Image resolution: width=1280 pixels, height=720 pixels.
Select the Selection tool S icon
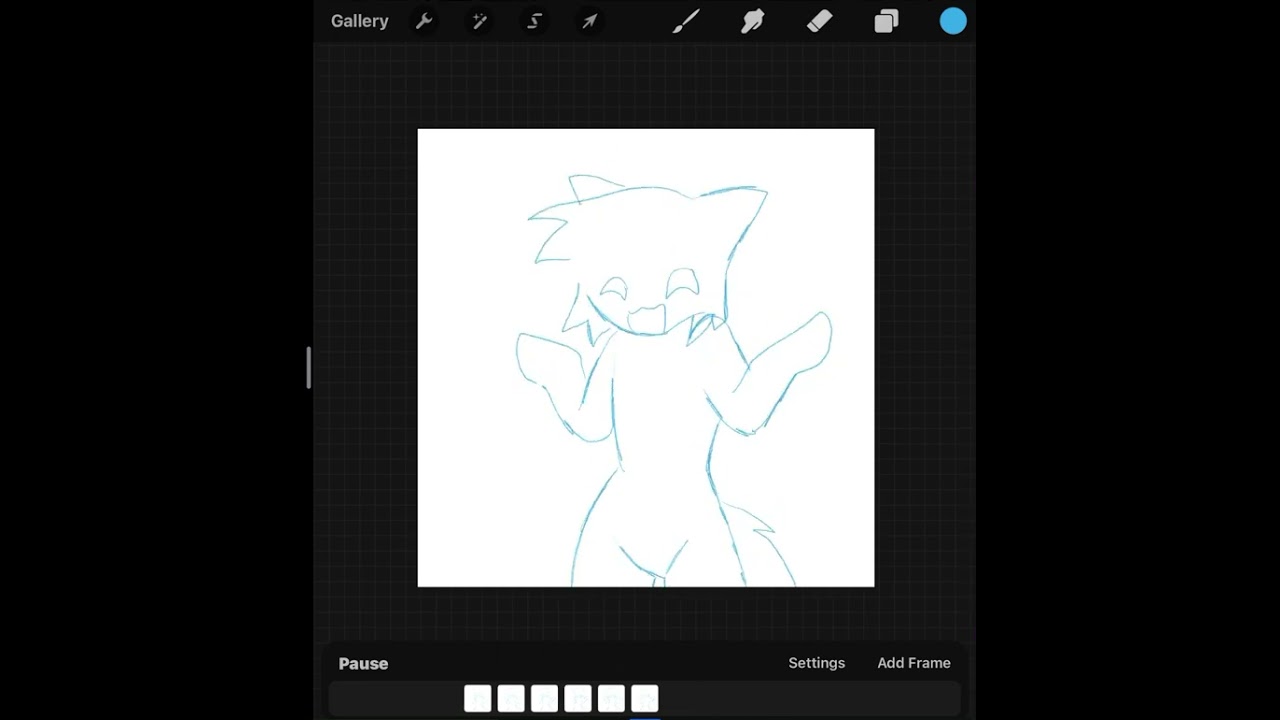[x=535, y=21]
